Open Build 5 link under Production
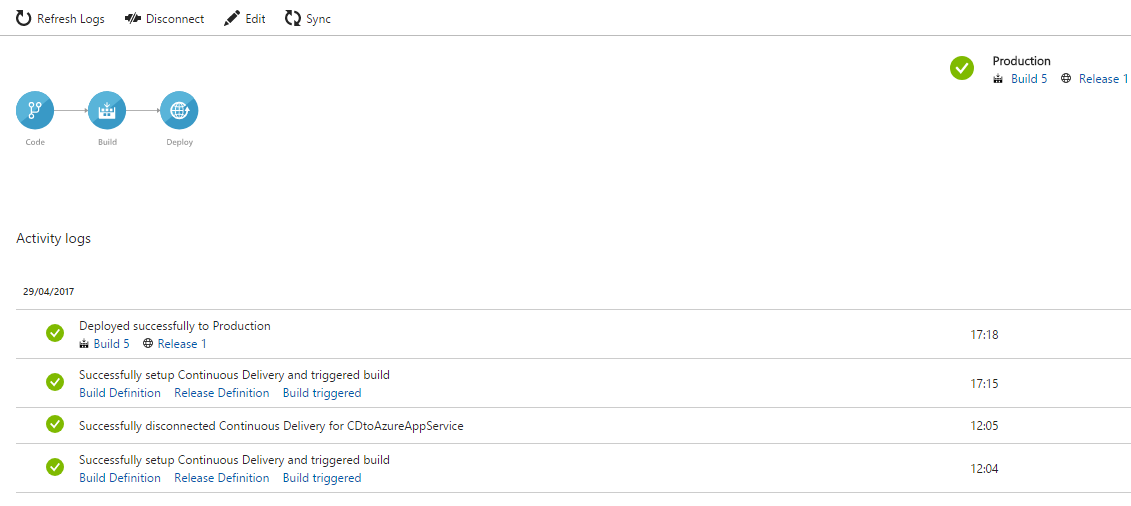Viewport: 1131px width, 506px height. point(1029,79)
